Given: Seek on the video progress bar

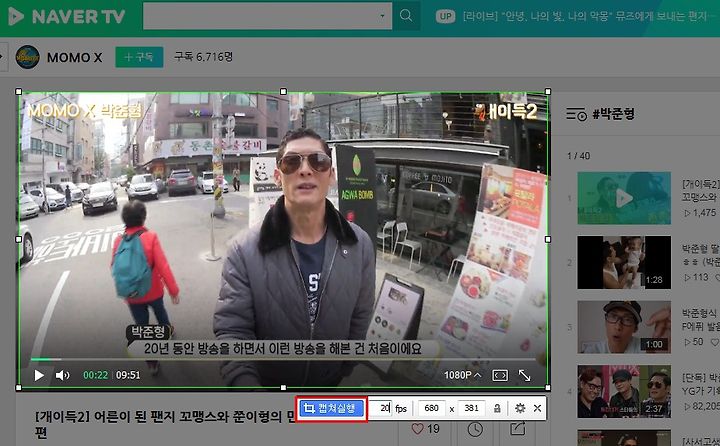Looking at the screenshot, I should tap(283, 359).
